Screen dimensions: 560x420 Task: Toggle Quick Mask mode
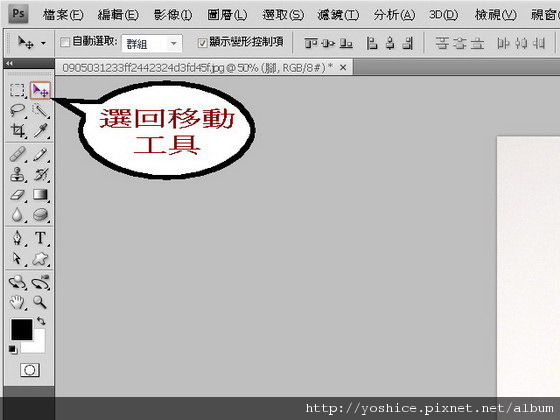click(30, 370)
